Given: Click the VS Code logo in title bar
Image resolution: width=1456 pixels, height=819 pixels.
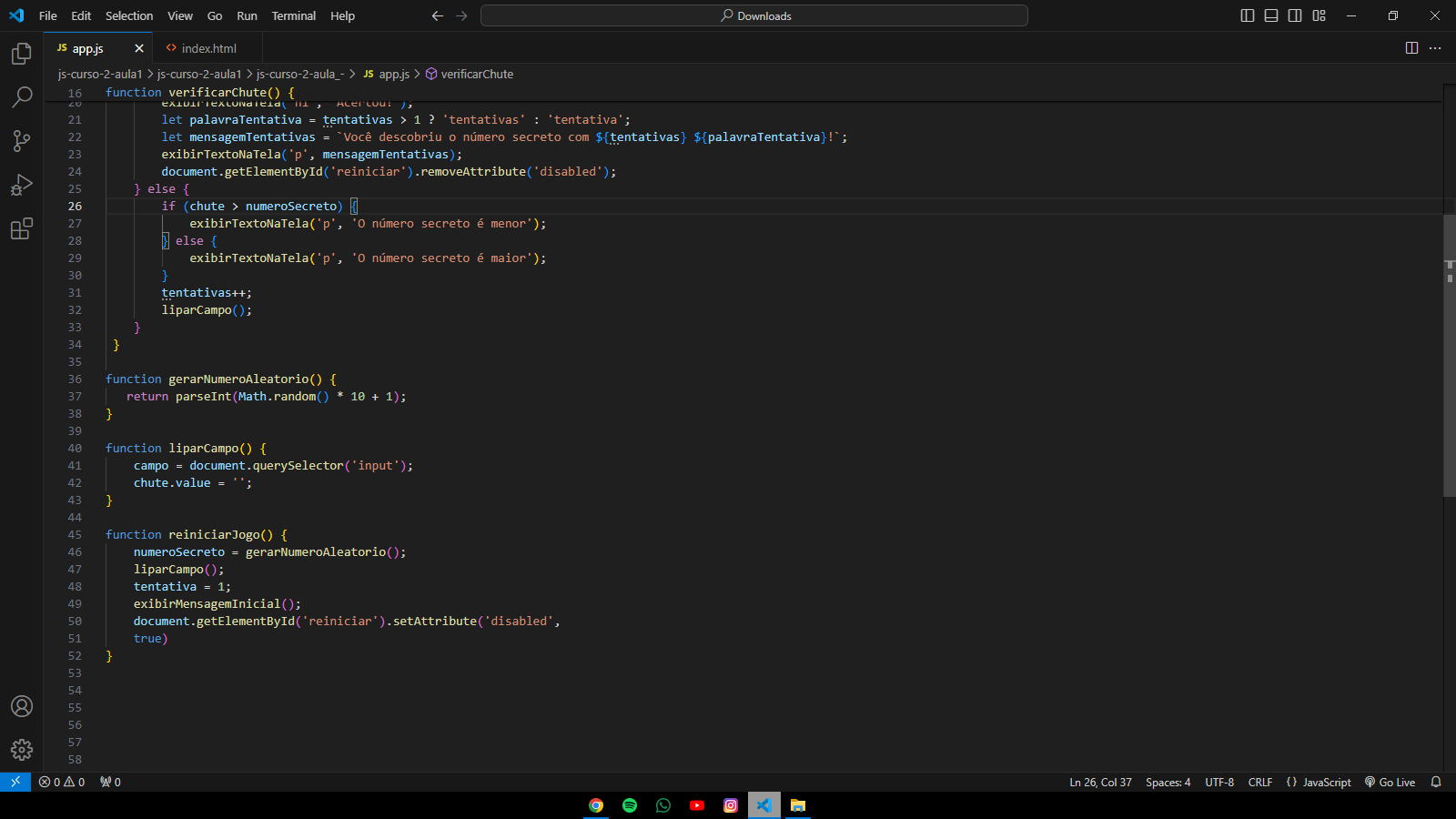Looking at the screenshot, I should coord(16,15).
